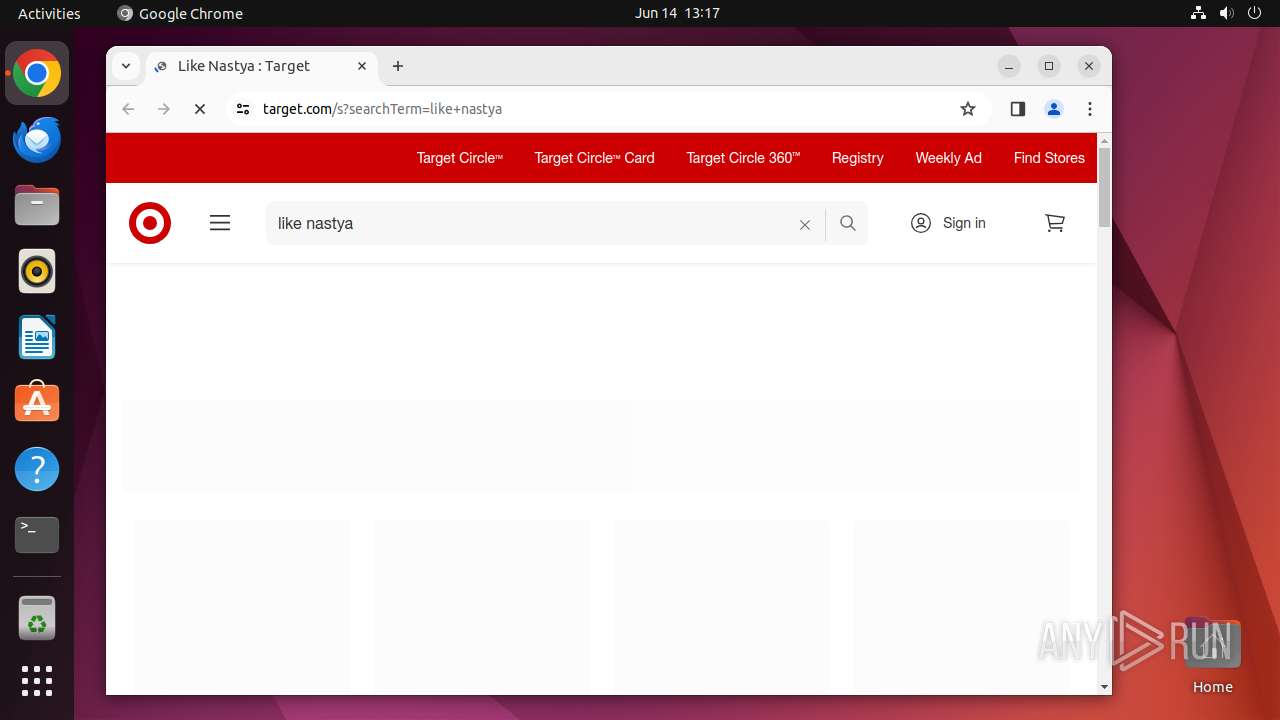The height and width of the screenshot is (720, 1280).
Task: Open Trash from dock
Action: click(37, 618)
